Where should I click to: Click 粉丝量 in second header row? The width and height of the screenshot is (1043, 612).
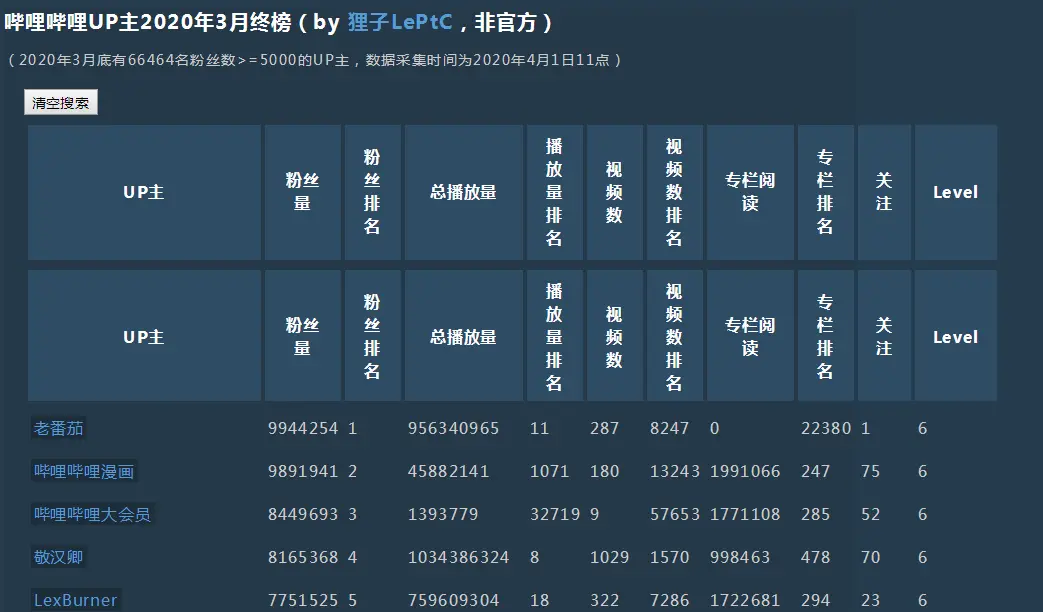pyautogui.click(x=303, y=336)
